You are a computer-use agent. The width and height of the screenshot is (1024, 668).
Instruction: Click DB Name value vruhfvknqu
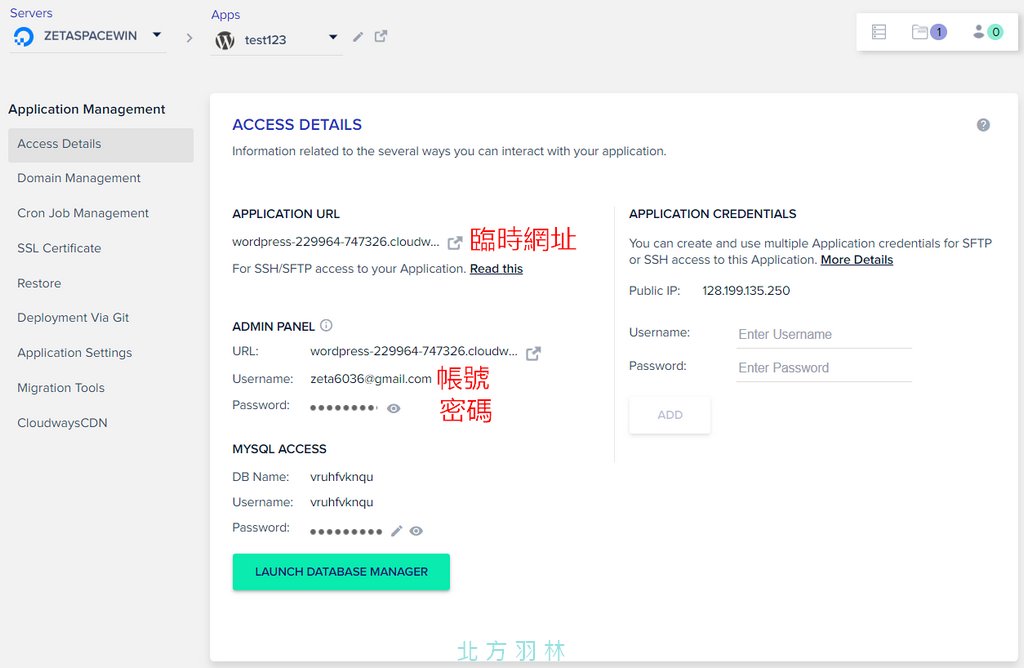pos(342,477)
